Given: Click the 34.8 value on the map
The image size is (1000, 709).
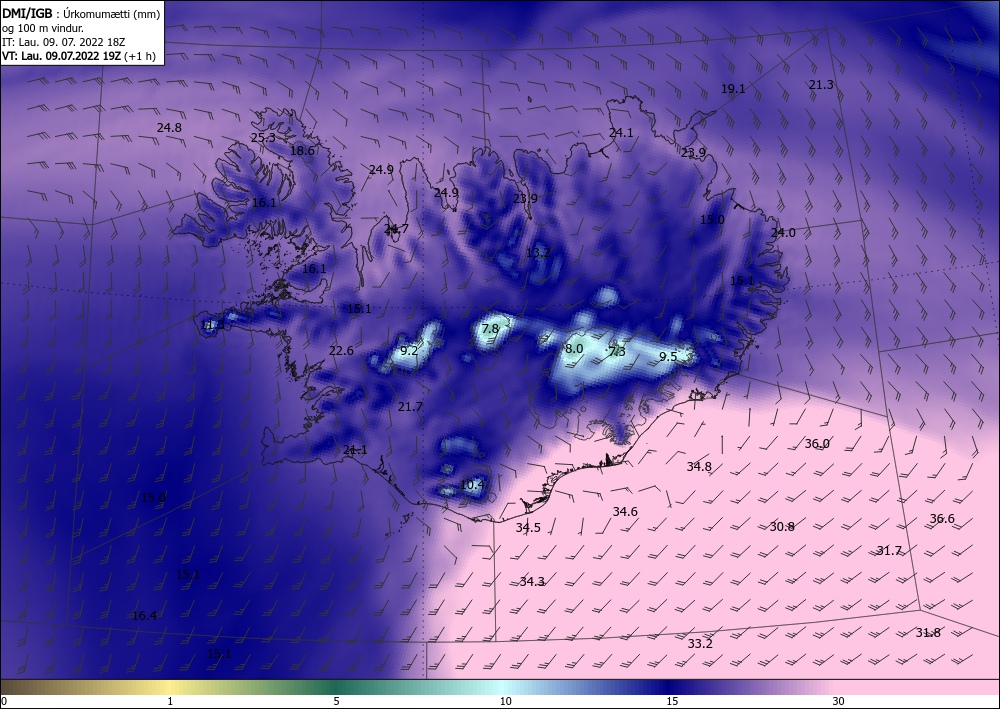Looking at the screenshot, I should 699,467.
